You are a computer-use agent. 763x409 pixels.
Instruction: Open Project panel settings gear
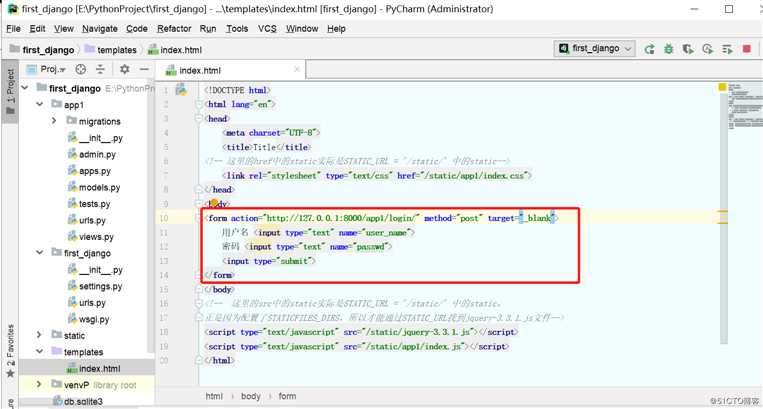click(125, 70)
